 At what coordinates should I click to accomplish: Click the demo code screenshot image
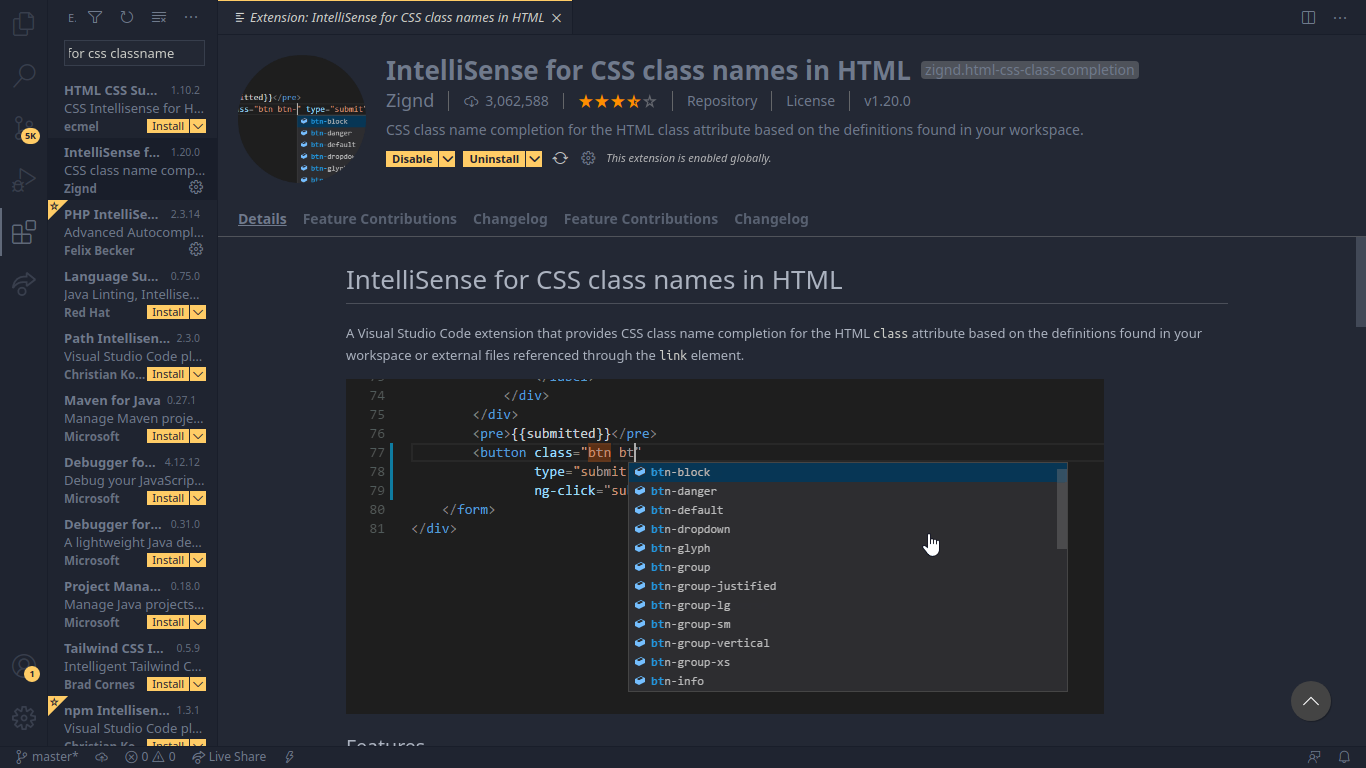[725, 546]
